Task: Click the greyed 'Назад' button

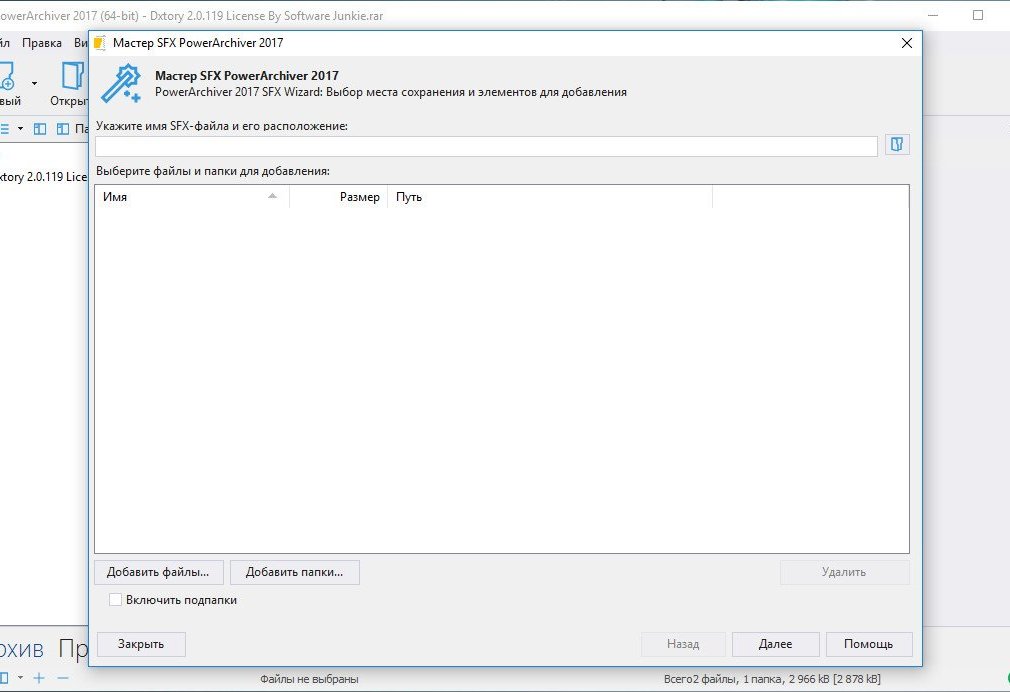Action: click(x=683, y=644)
